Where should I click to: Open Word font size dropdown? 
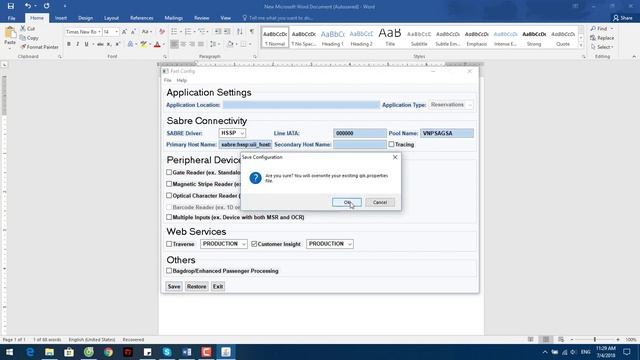[116, 32]
